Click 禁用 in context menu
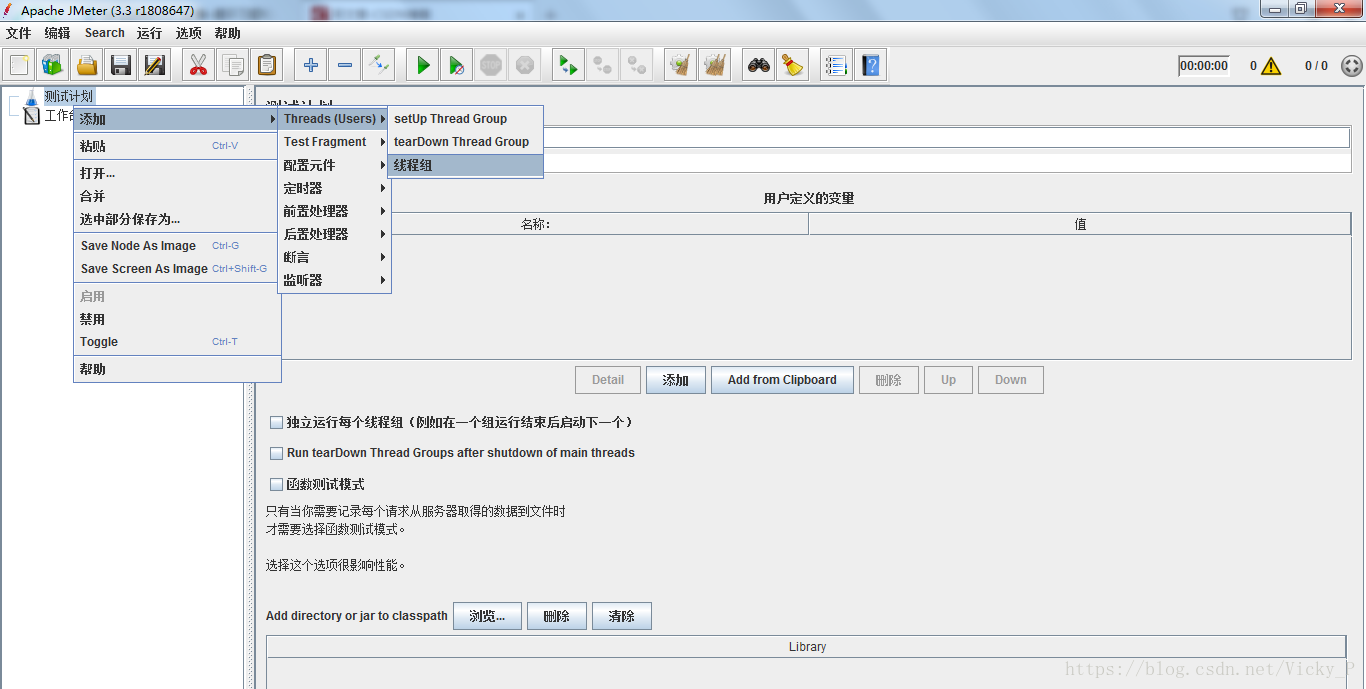 177,319
